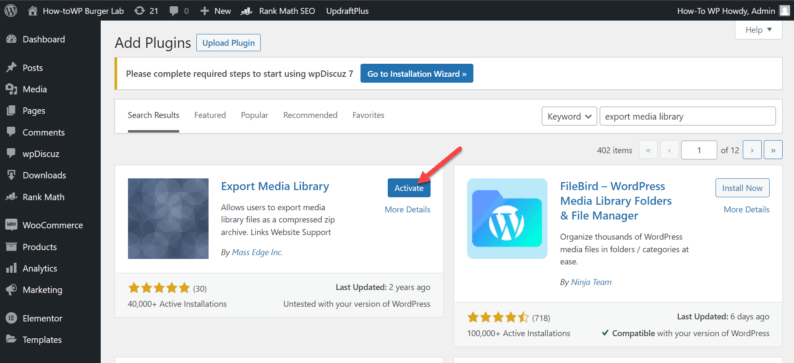Click the Comments icon in the sidebar
The image size is (794, 363).
tap(11, 132)
